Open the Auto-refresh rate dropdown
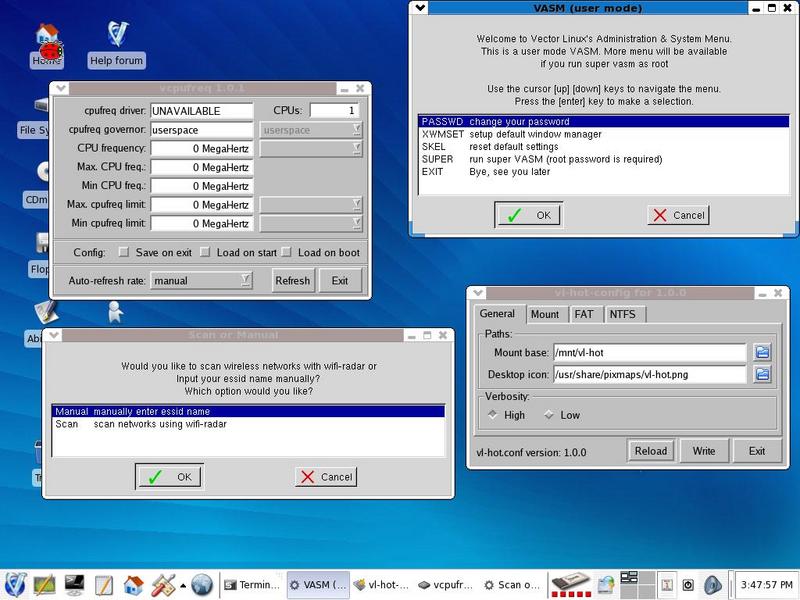Viewport: 800px width, 600px height. tap(201, 281)
